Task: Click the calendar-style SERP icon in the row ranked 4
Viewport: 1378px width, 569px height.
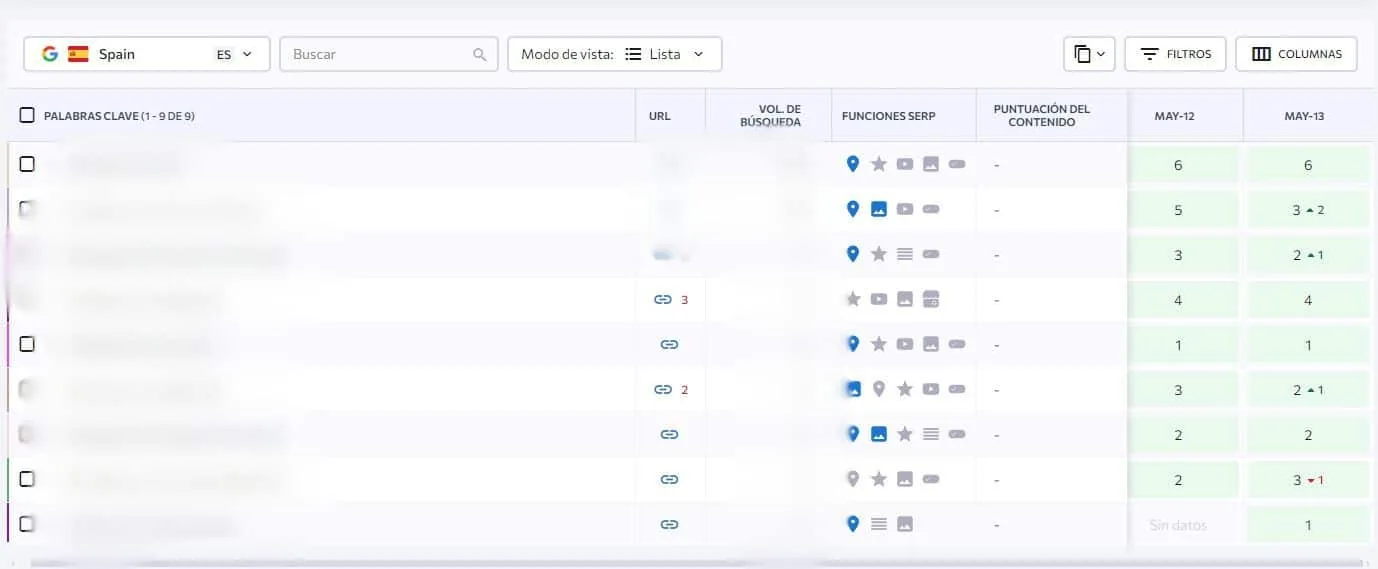Action: pos(931,299)
